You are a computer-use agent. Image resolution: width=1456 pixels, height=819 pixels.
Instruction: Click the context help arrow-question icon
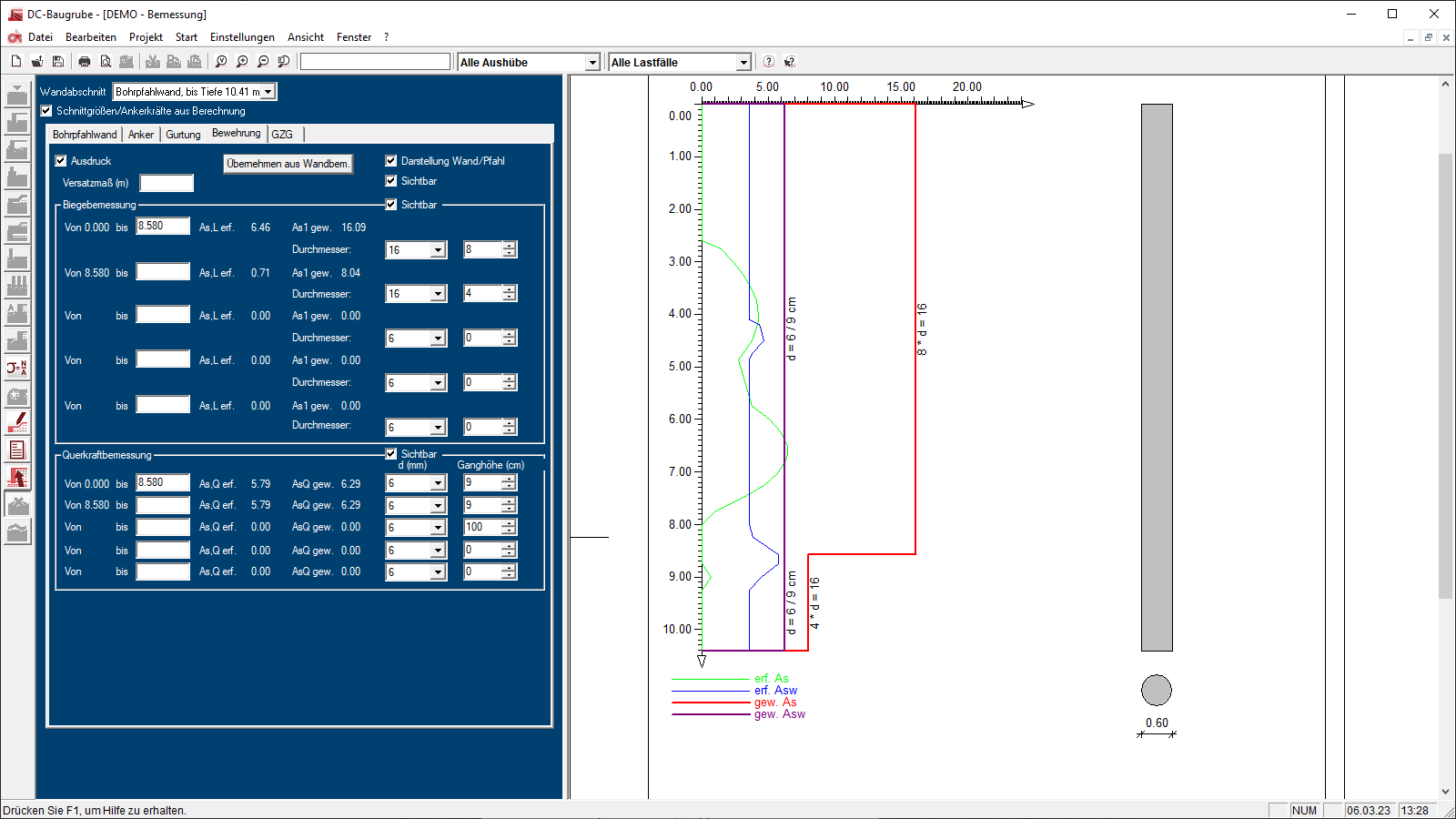[x=789, y=62]
